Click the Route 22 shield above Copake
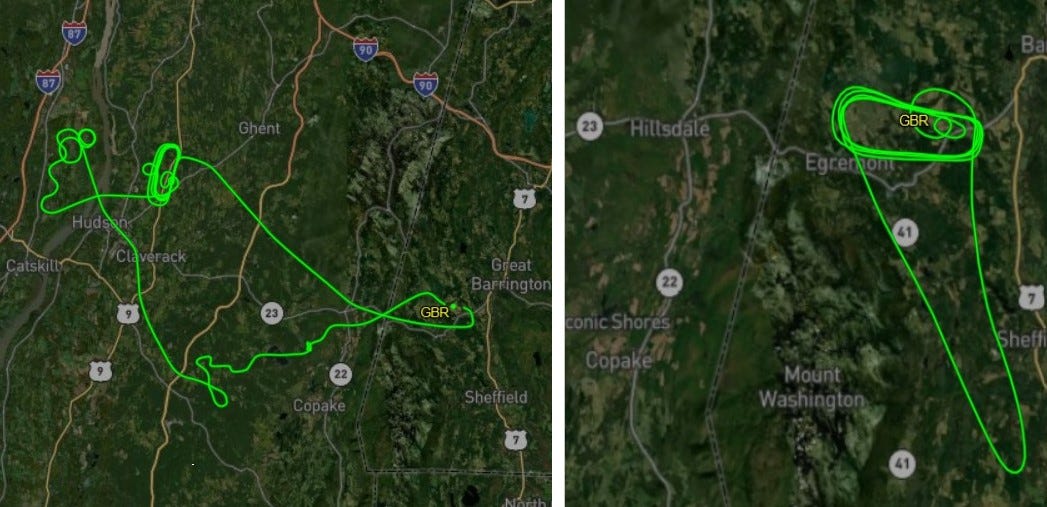This screenshot has height=507, width=1047. point(341,375)
